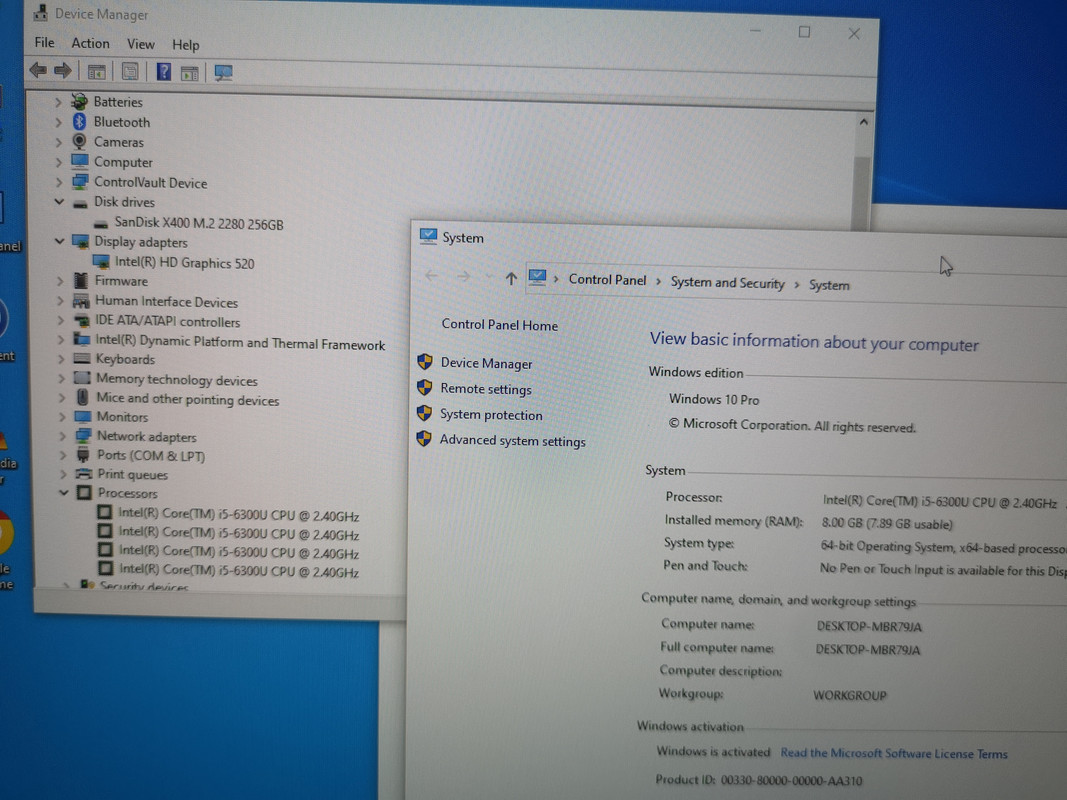
Task: Select Memory technology devices tree item
Action: [177, 380]
